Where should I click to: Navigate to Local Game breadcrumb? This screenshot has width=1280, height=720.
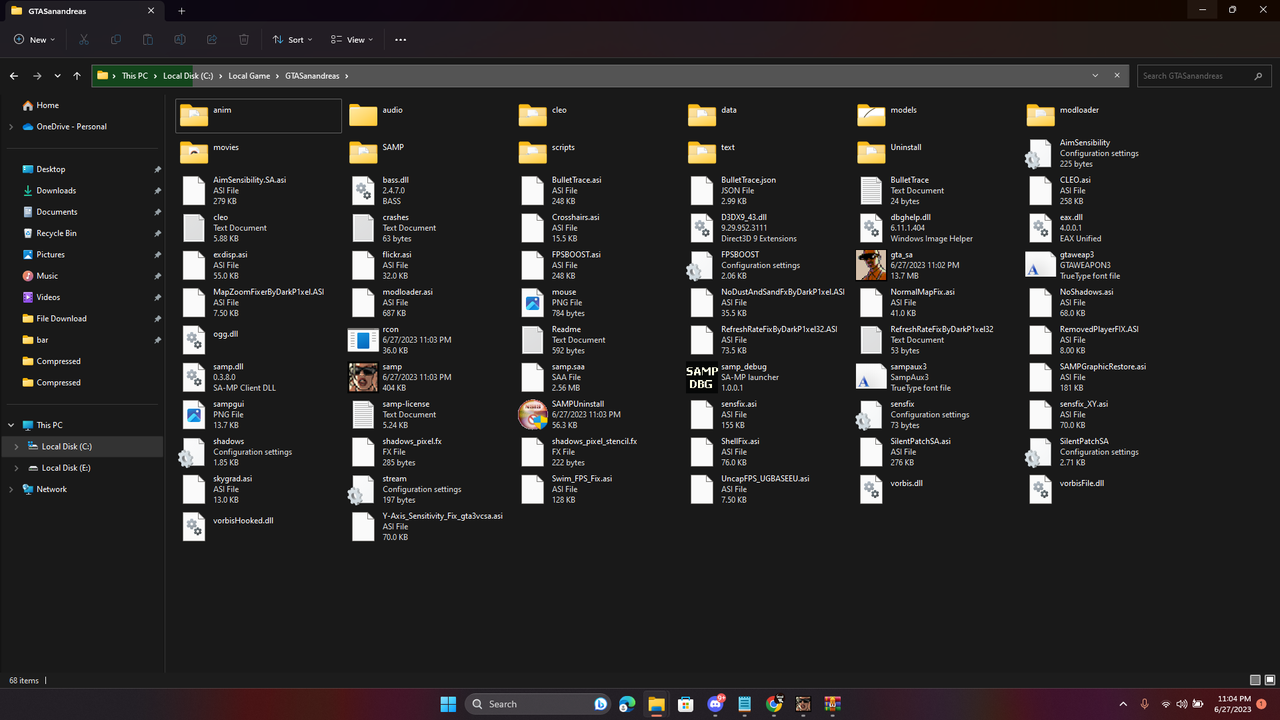[249, 76]
